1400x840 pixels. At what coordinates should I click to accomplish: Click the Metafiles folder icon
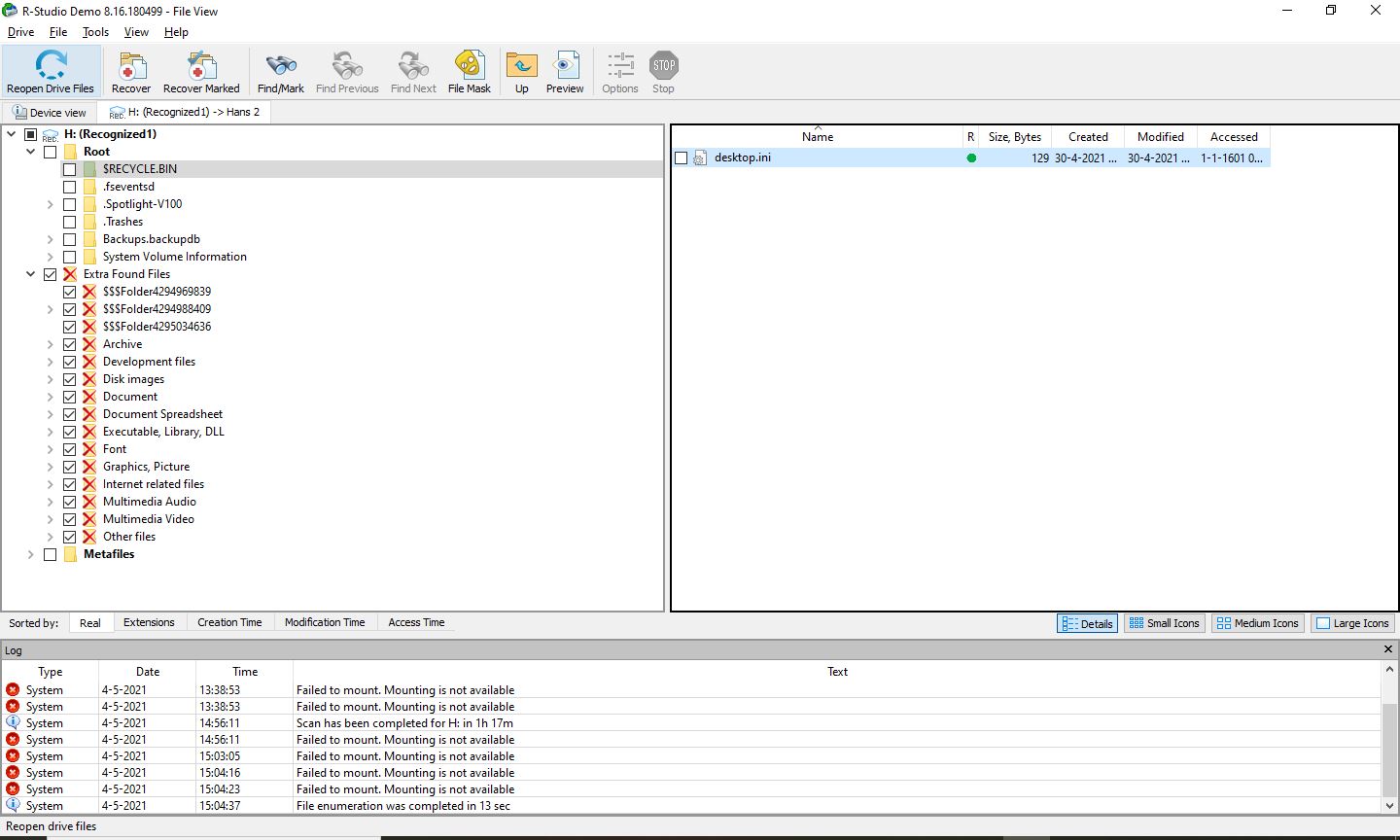click(x=70, y=554)
